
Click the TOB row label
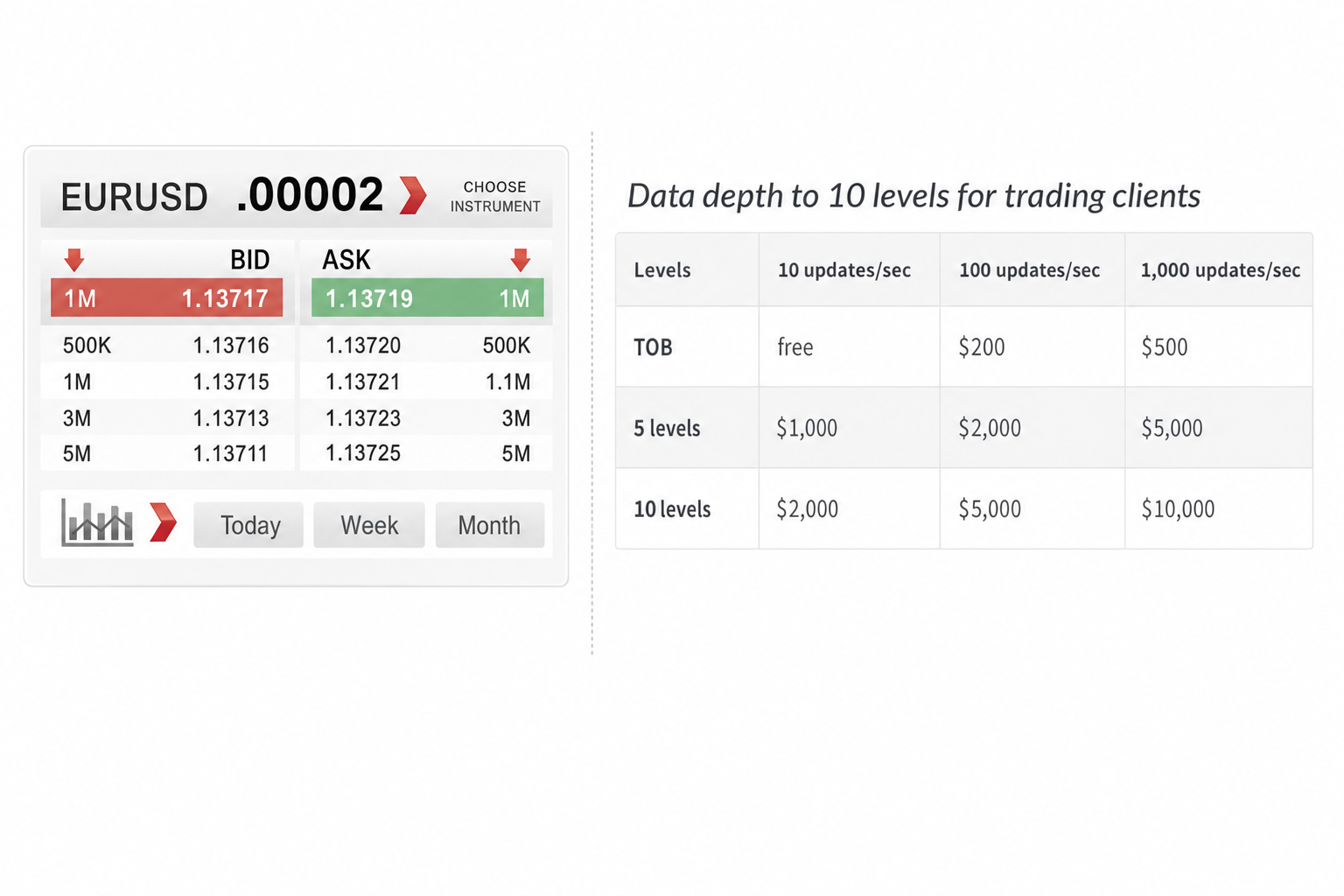coord(653,347)
